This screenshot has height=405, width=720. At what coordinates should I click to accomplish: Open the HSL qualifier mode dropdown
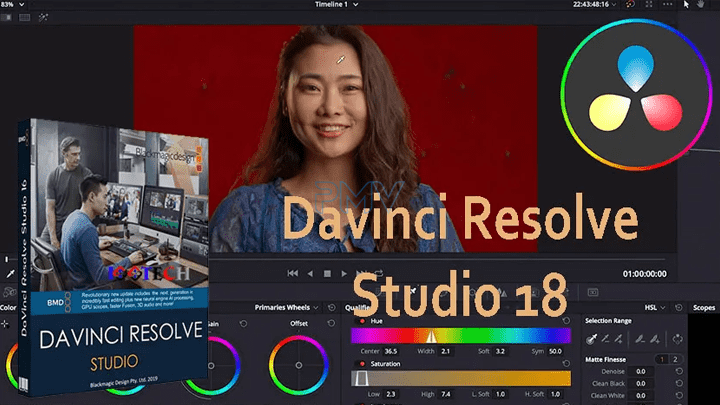click(655, 308)
